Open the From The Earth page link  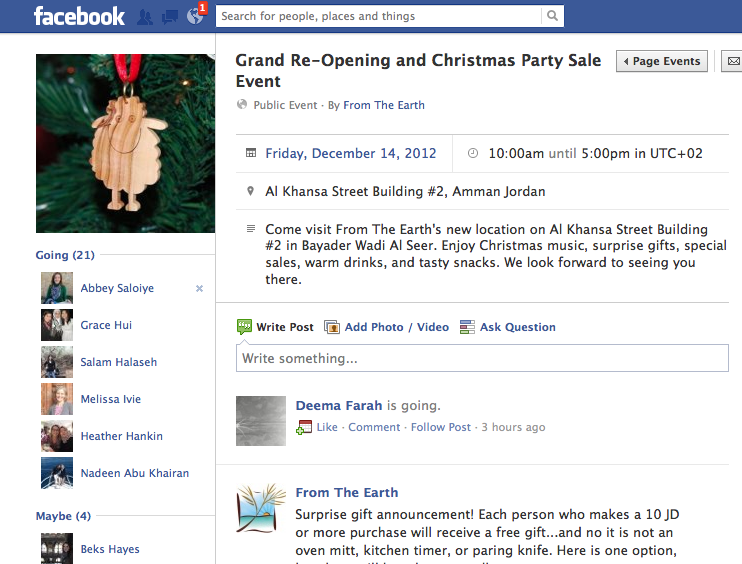(383, 105)
